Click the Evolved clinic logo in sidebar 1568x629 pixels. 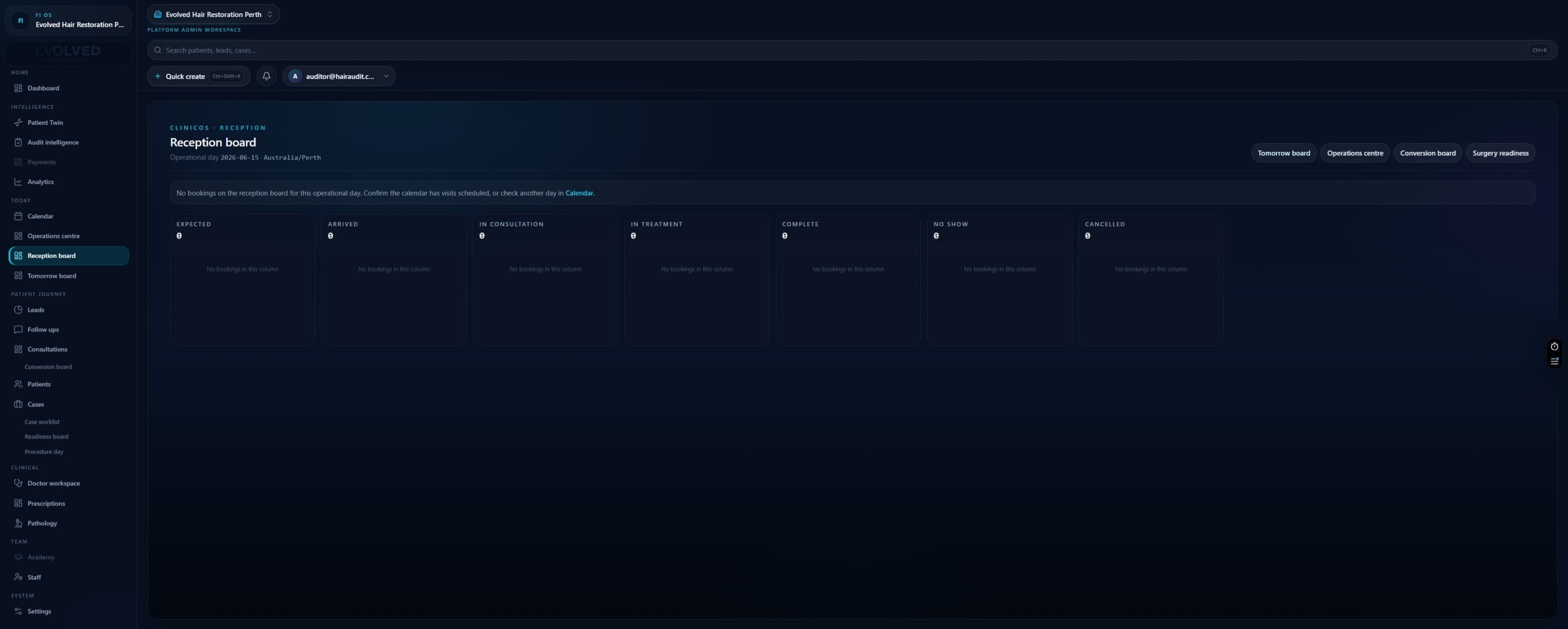pyautogui.click(x=68, y=53)
